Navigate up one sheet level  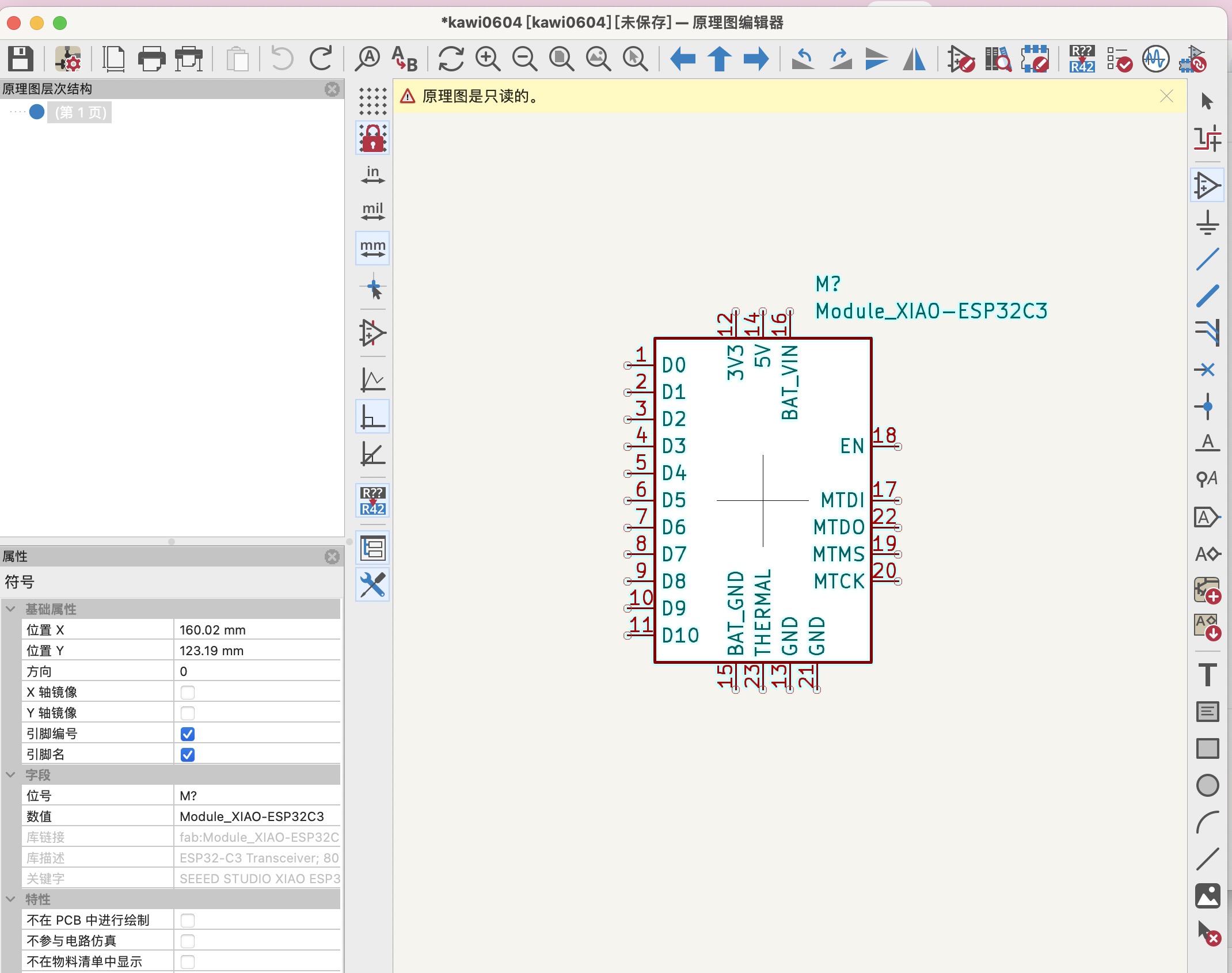(720, 58)
